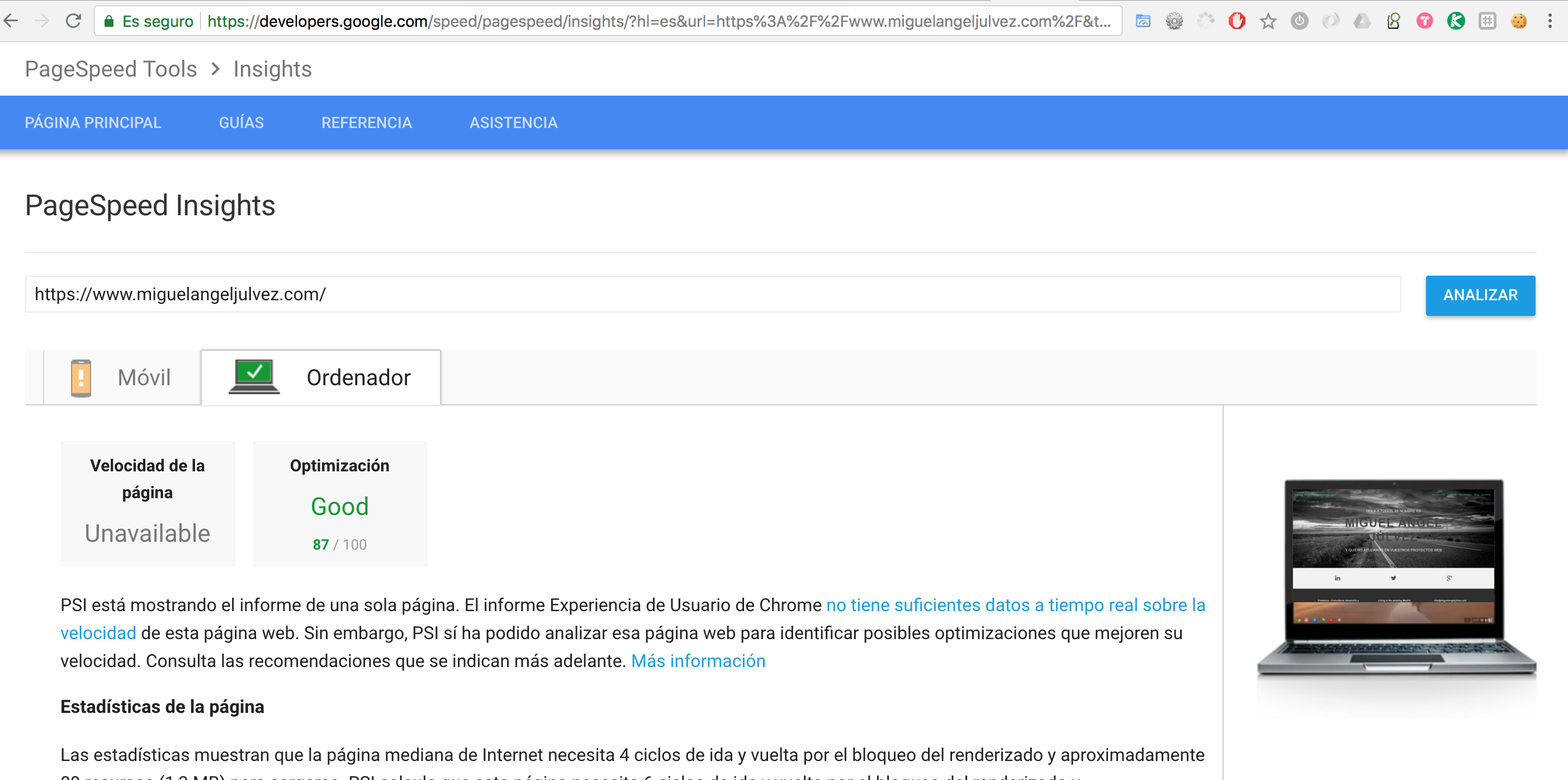1568x780 pixels.
Task: Open the ASISTENCIA menu item
Action: tap(514, 122)
